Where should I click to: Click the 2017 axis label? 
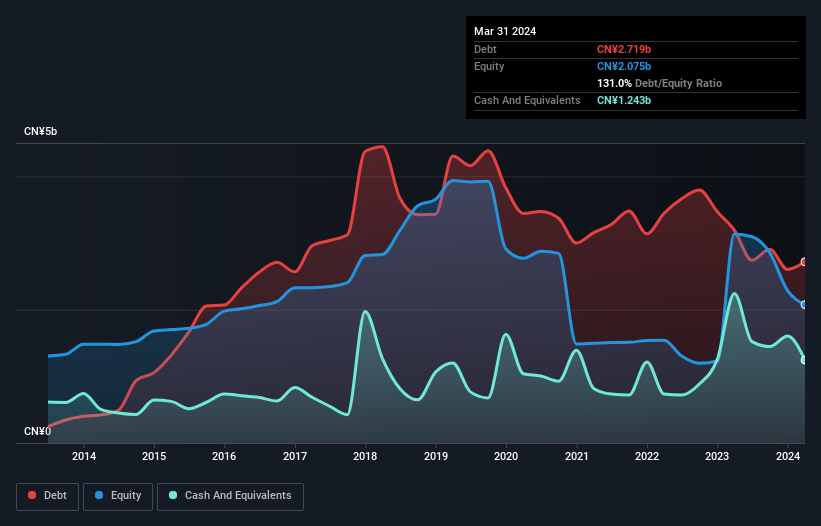coord(295,456)
